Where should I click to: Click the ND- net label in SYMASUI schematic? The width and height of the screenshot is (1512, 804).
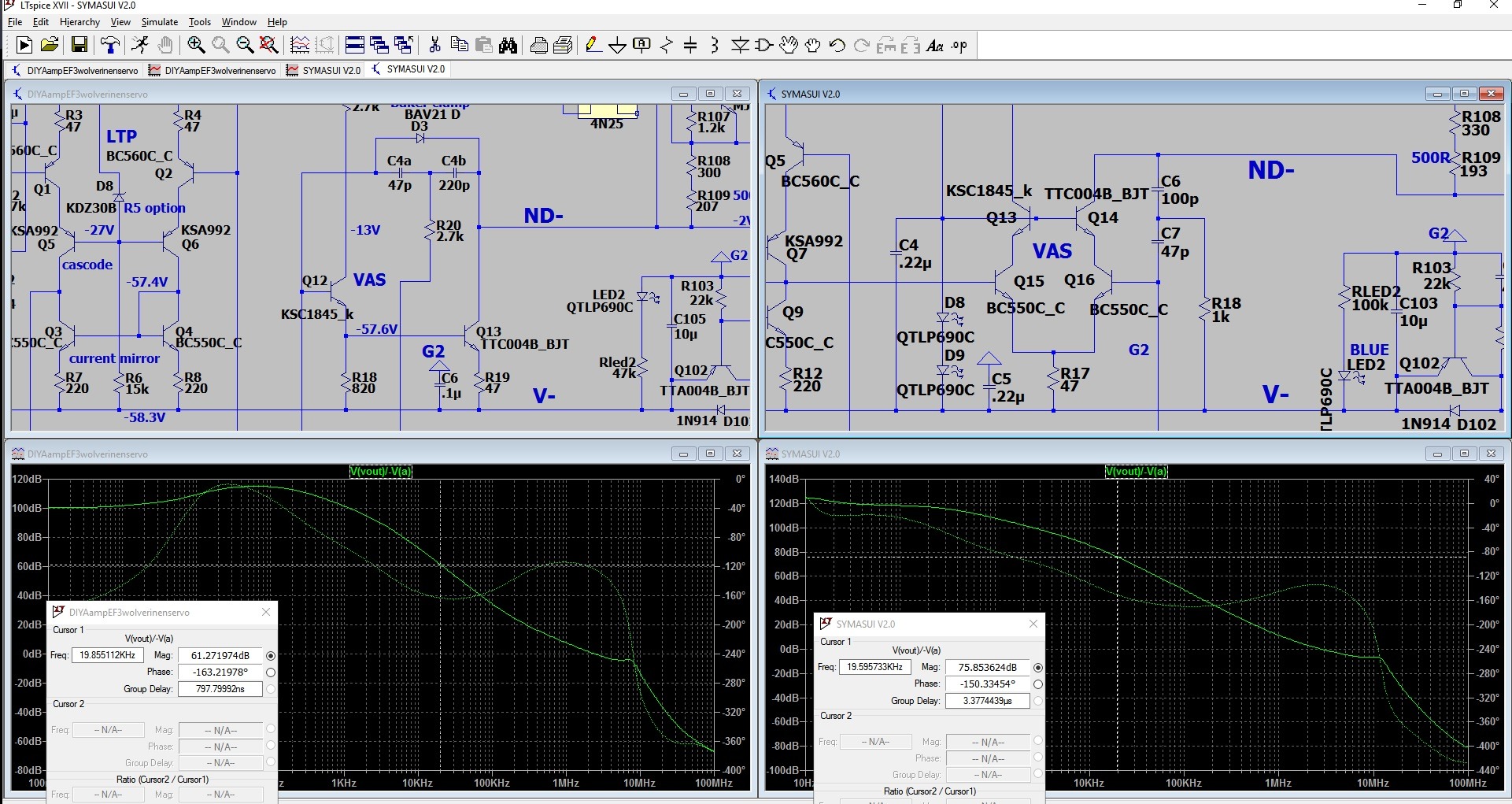pyautogui.click(x=1270, y=170)
